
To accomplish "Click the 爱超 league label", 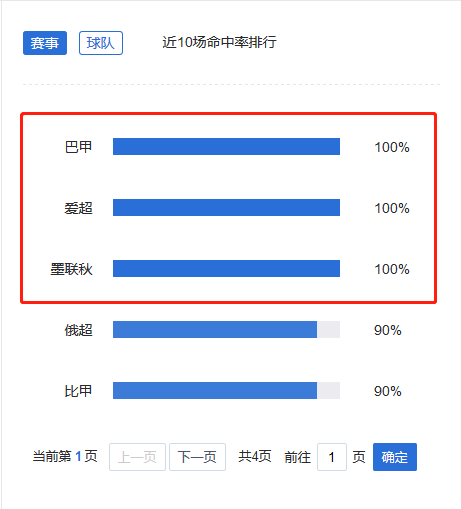I will coord(78,208).
